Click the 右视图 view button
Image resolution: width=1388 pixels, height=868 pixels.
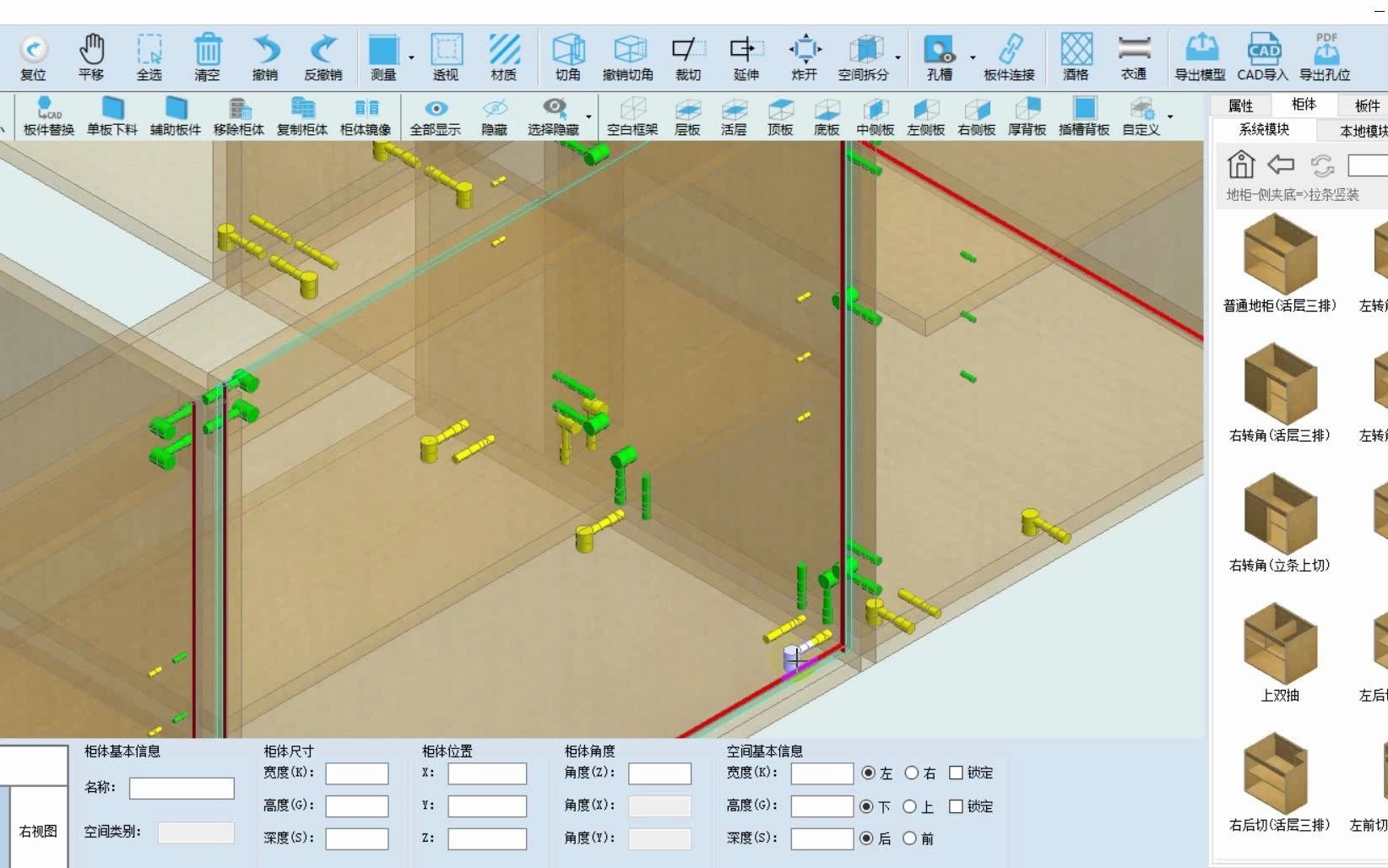[x=38, y=830]
